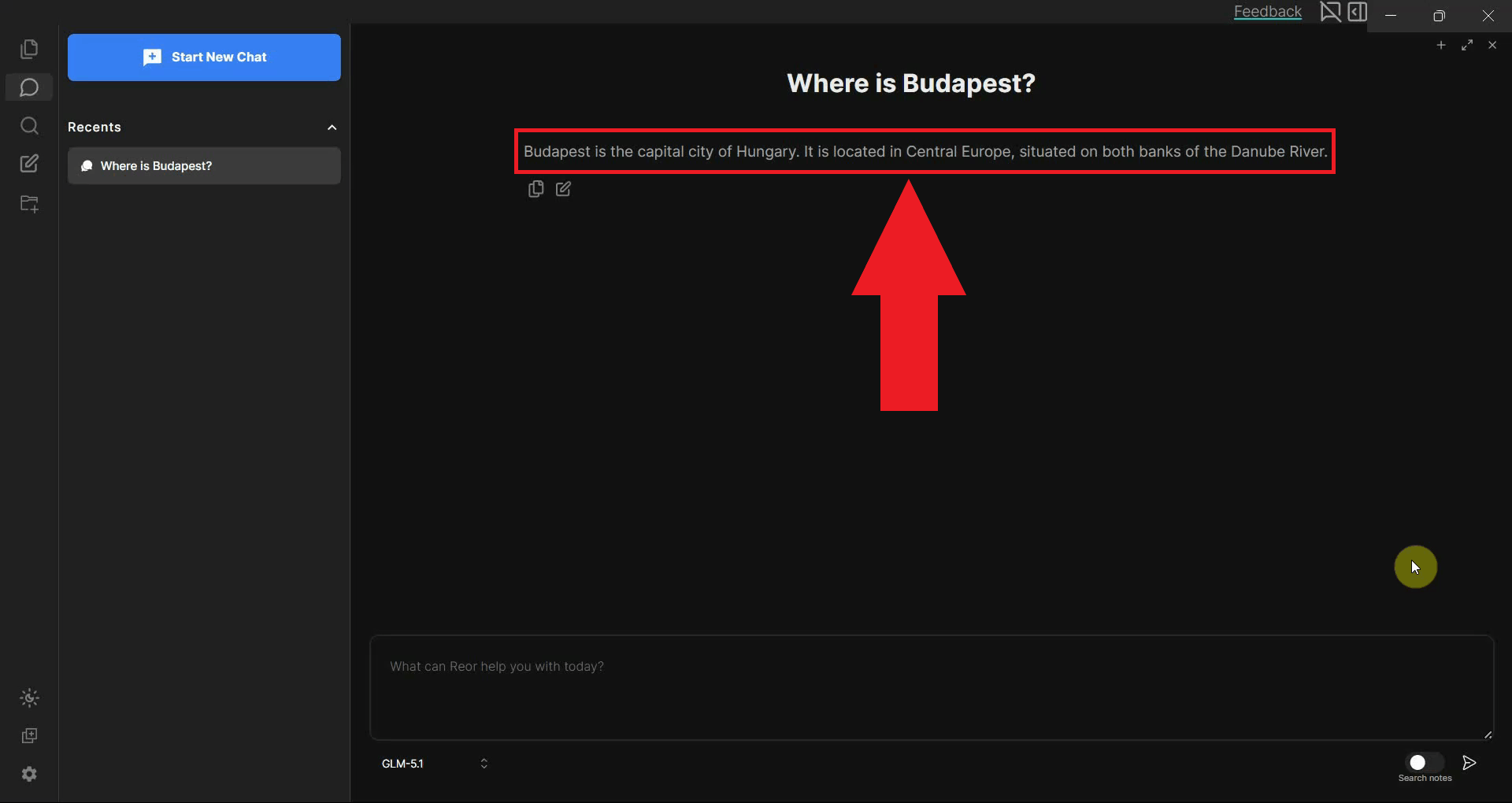
Task: Toggle light/dark theme sun icon
Action: pos(29,698)
